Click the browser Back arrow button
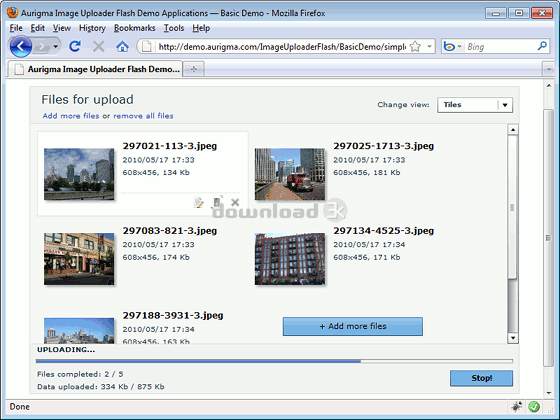Screen dimensions: 560x420 click(x=21, y=46)
